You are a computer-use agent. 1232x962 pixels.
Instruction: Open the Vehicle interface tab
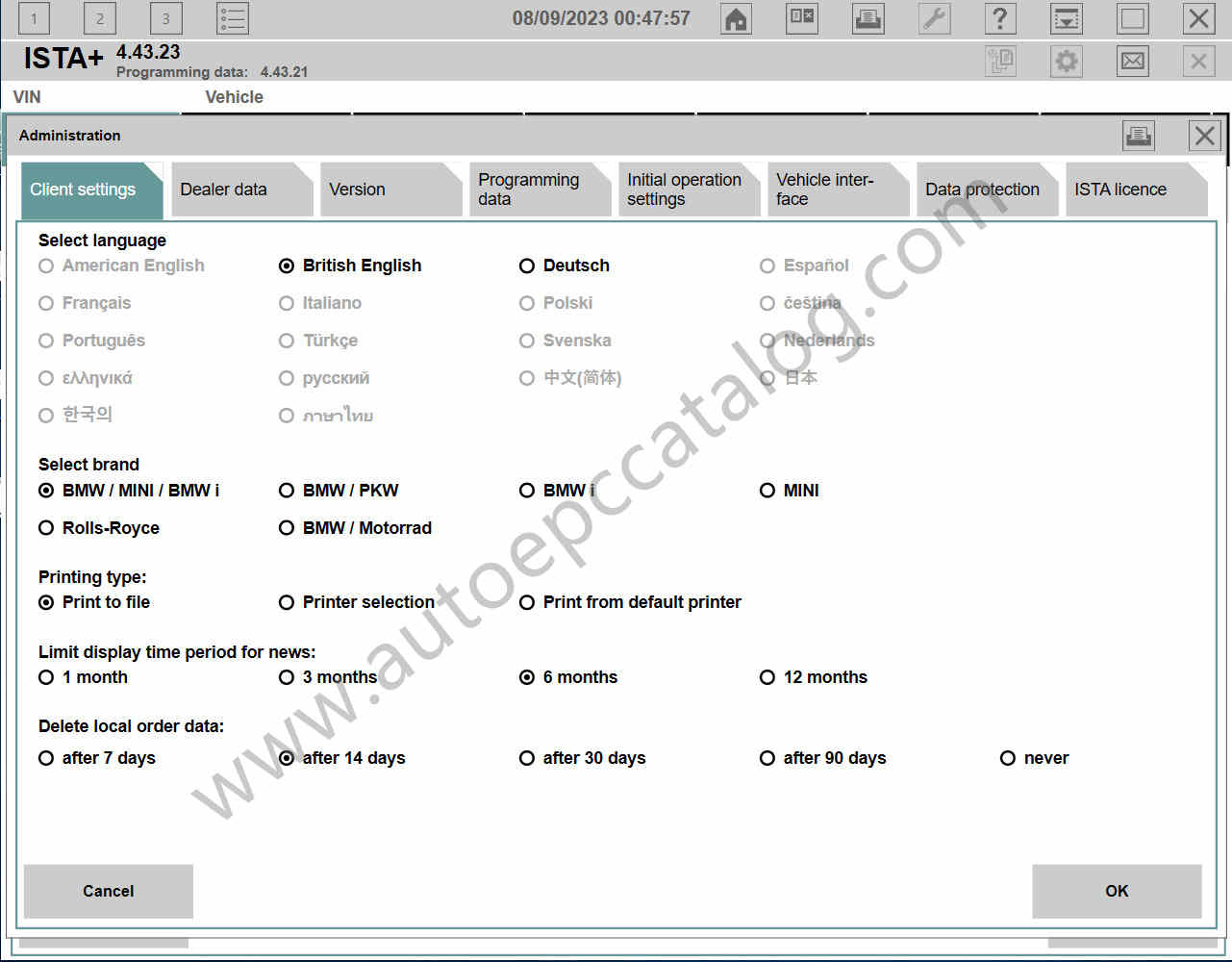click(838, 190)
